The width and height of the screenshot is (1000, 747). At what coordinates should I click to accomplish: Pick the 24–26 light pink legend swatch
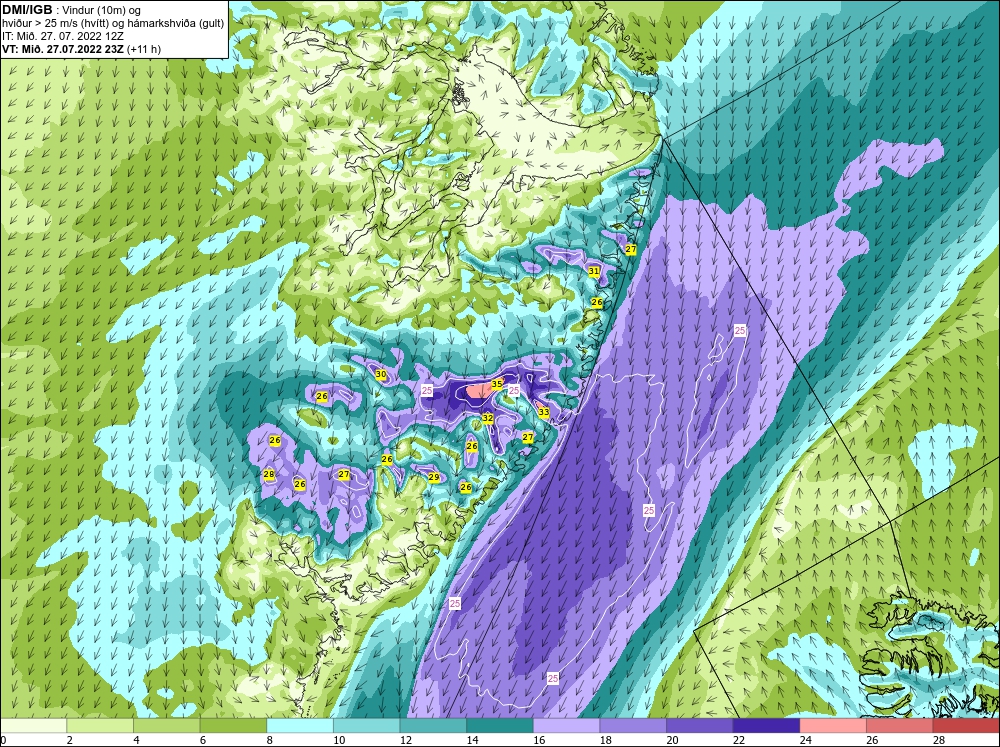833,726
